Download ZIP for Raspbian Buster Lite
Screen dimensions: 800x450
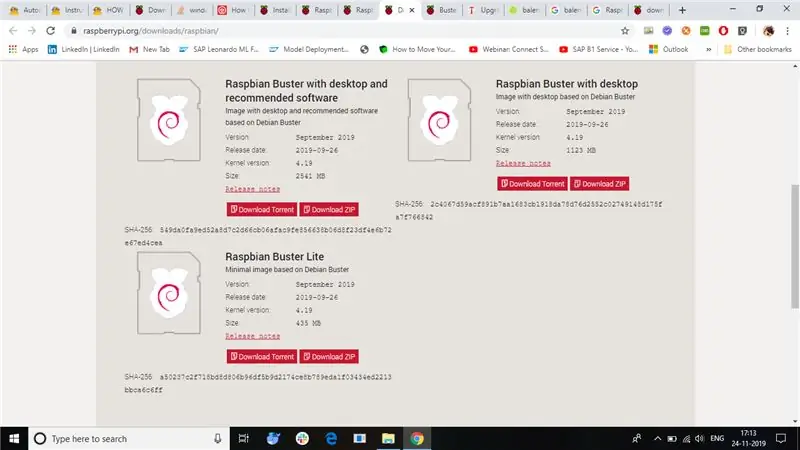coord(329,357)
